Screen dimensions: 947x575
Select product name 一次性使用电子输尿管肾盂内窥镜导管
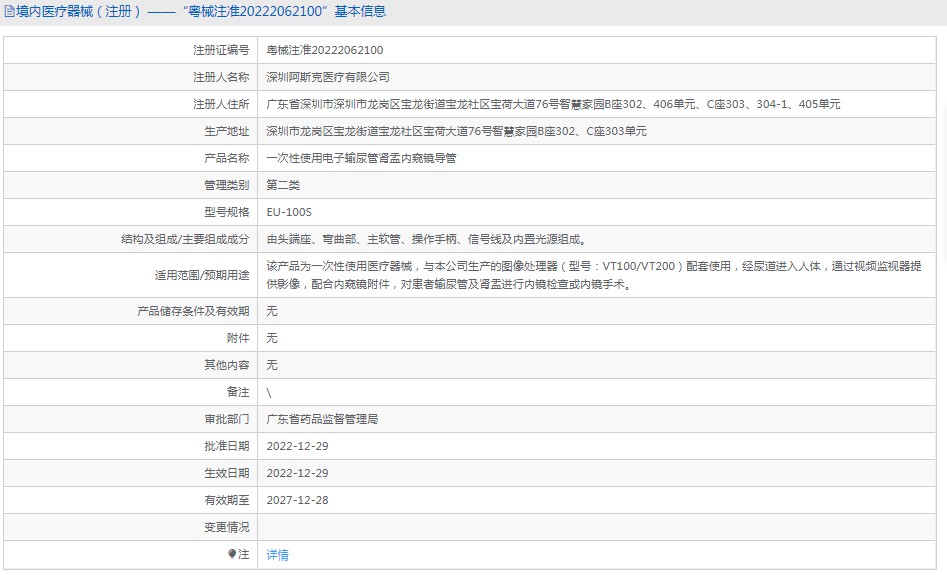(x=361, y=158)
